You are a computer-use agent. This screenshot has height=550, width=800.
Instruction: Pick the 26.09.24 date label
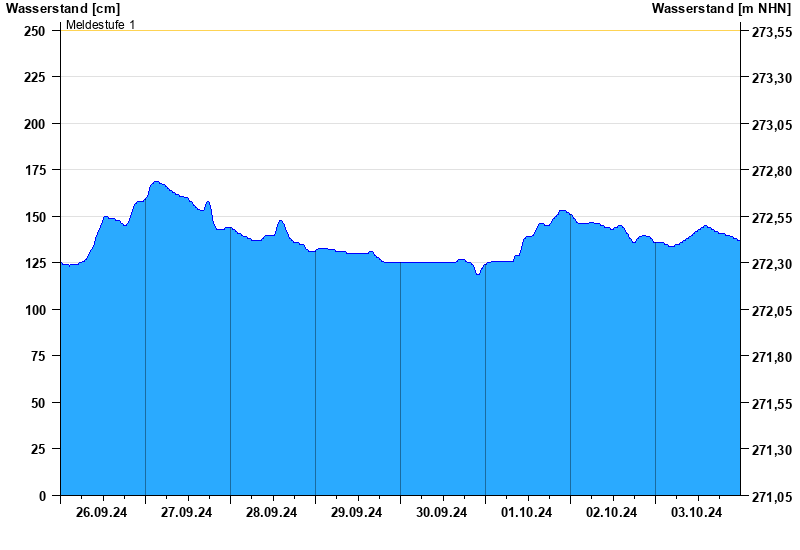(x=102, y=513)
